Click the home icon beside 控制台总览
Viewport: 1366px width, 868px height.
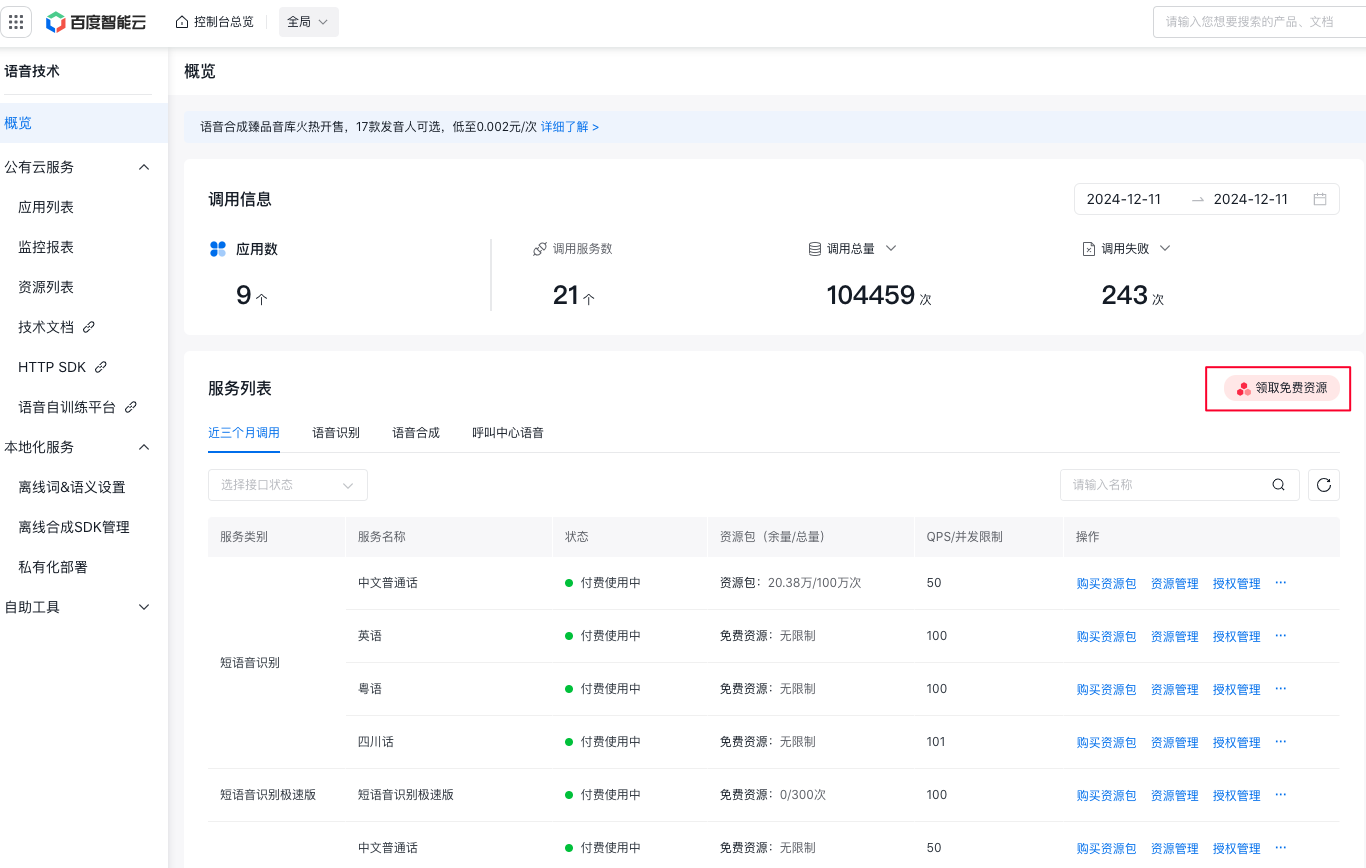click(181, 22)
